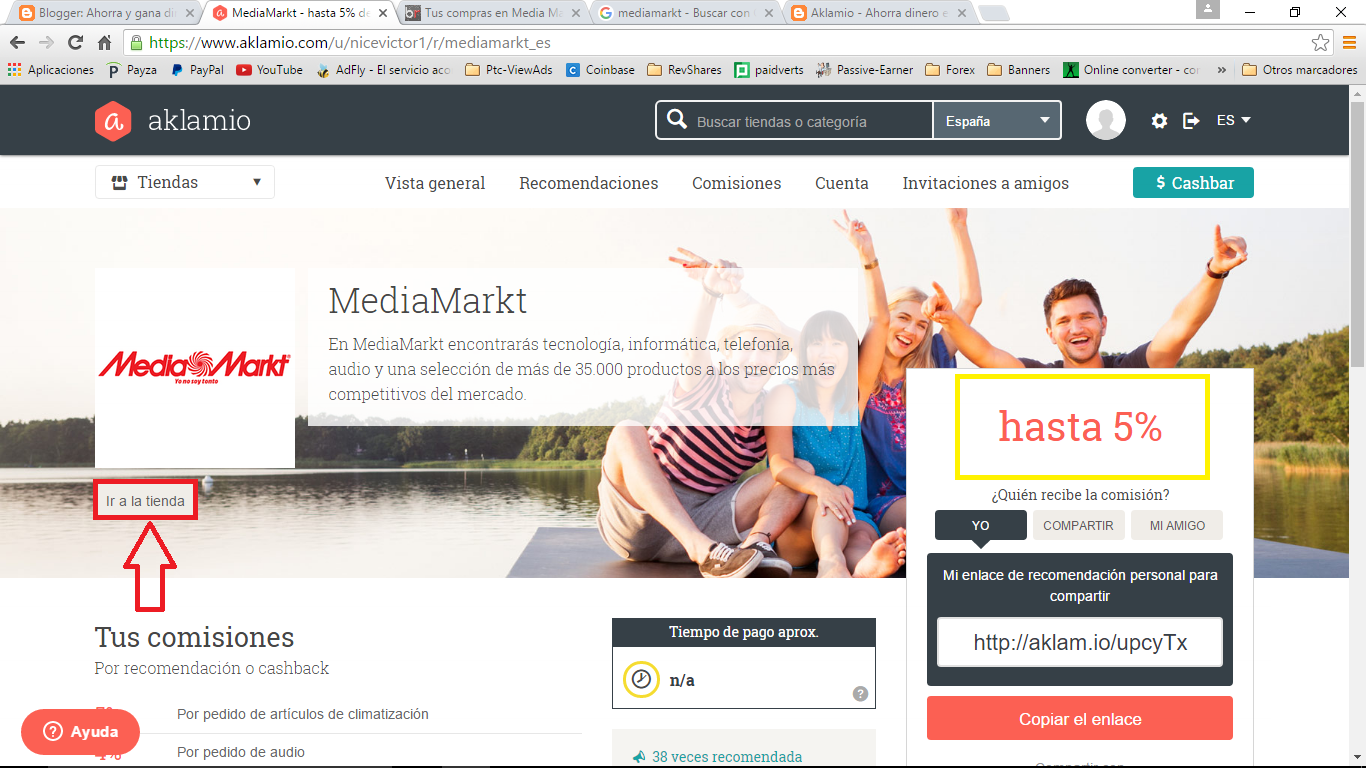Viewport: 1366px width, 768px height.
Task: Open the Payza bookmark
Action: tap(132, 70)
